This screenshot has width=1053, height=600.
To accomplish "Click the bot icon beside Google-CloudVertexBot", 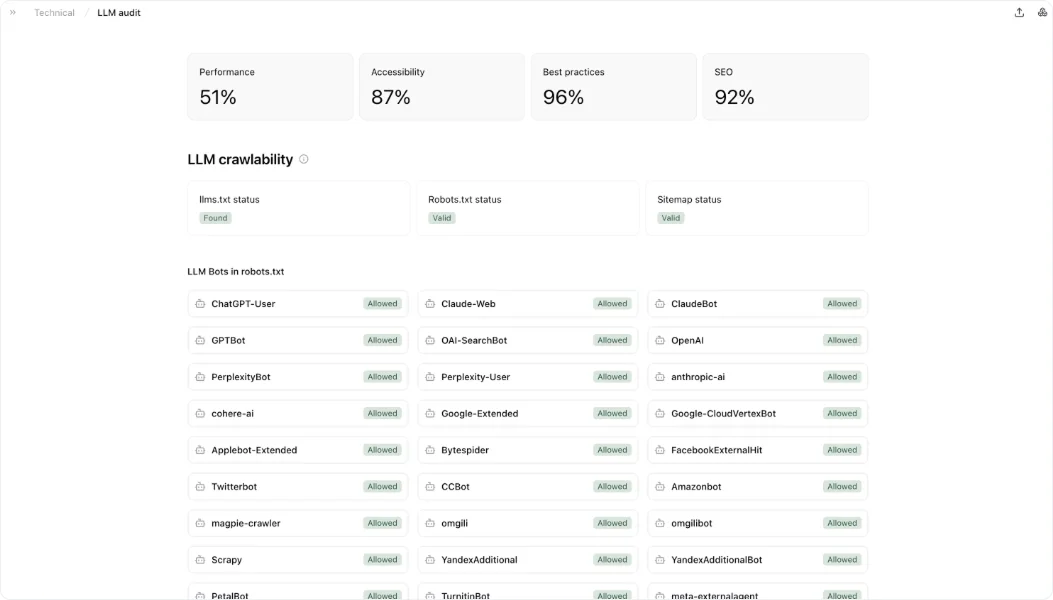I will pyautogui.click(x=660, y=413).
